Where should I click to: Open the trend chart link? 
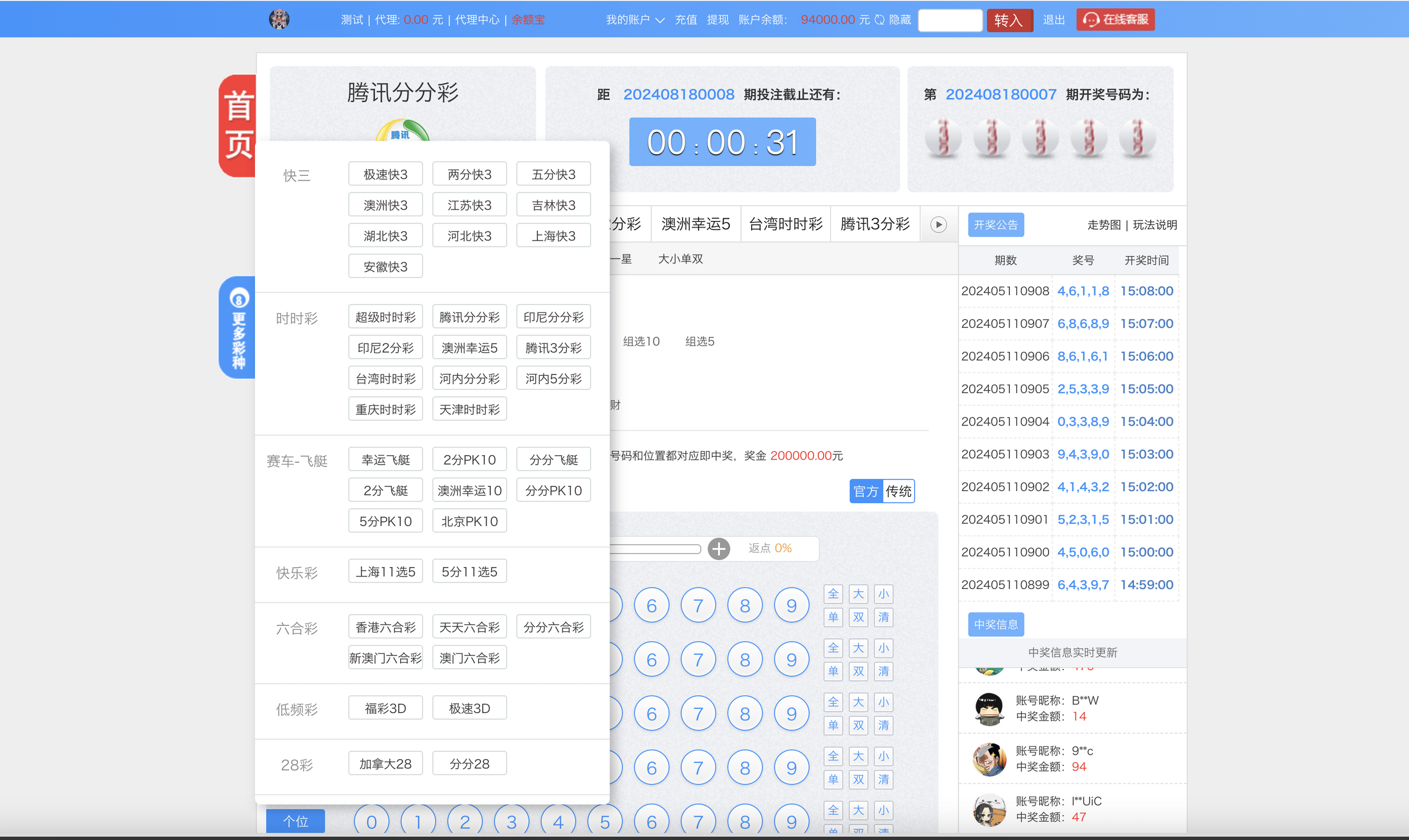(x=1104, y=225)
